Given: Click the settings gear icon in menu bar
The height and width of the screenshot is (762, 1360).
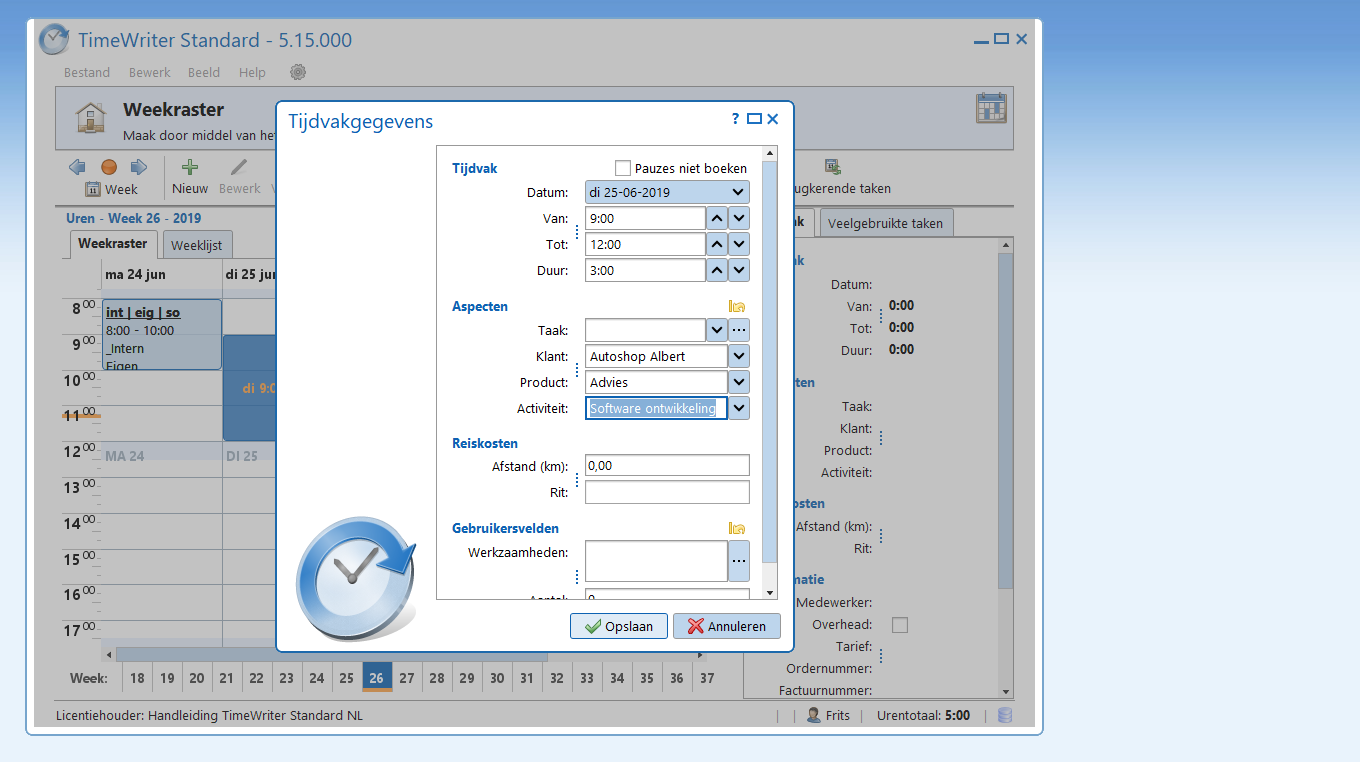Looking at the screenshot, I should tap(298, 72).
